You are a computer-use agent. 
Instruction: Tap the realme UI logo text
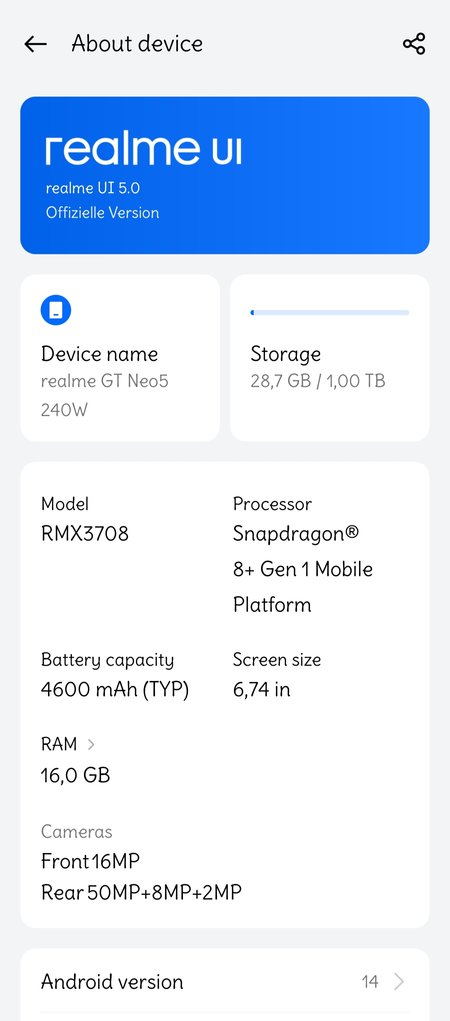(x=143, y=150)
